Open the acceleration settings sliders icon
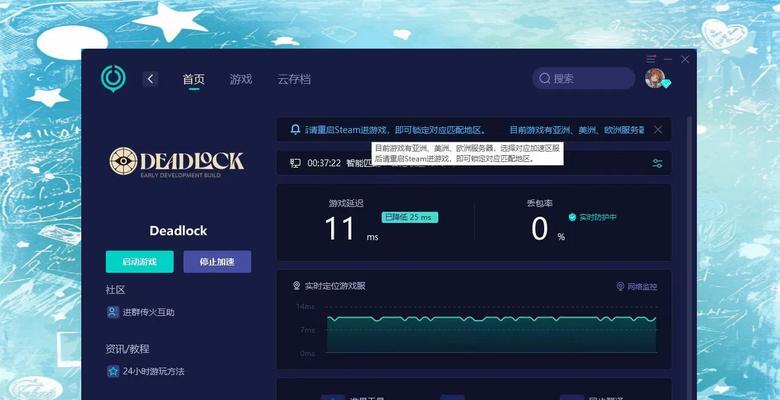The image size is (780, 400). pyautogui.click(x=657, y=163)
